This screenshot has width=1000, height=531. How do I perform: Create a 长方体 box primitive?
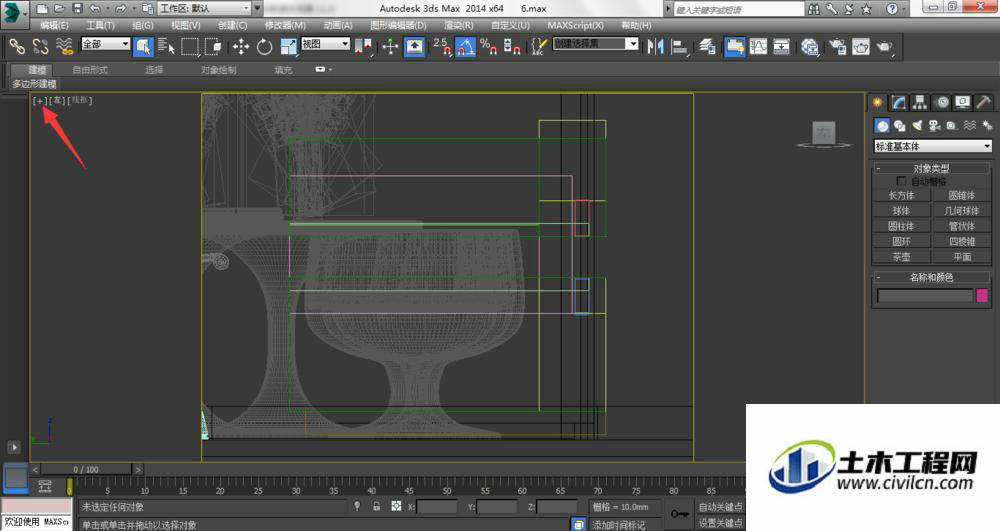[901, 195]
